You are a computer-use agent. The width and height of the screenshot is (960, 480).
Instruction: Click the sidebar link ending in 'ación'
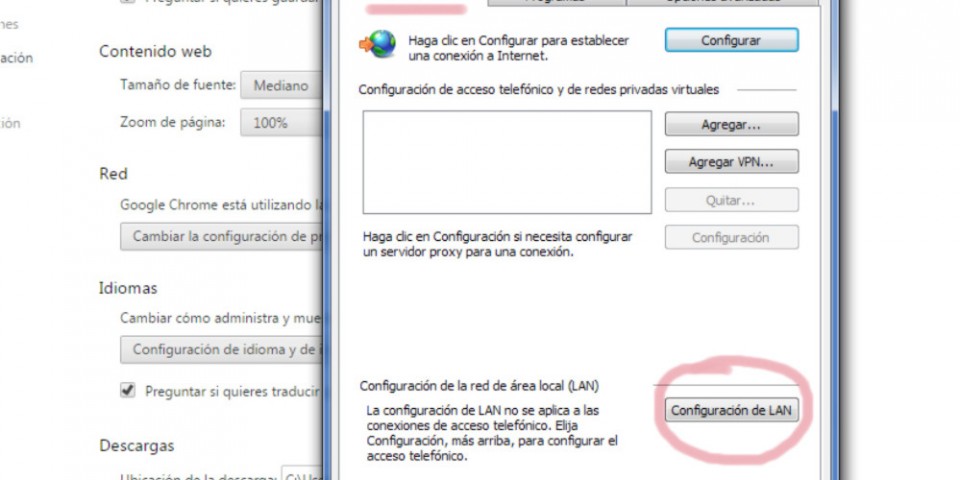tap(17, 58)
